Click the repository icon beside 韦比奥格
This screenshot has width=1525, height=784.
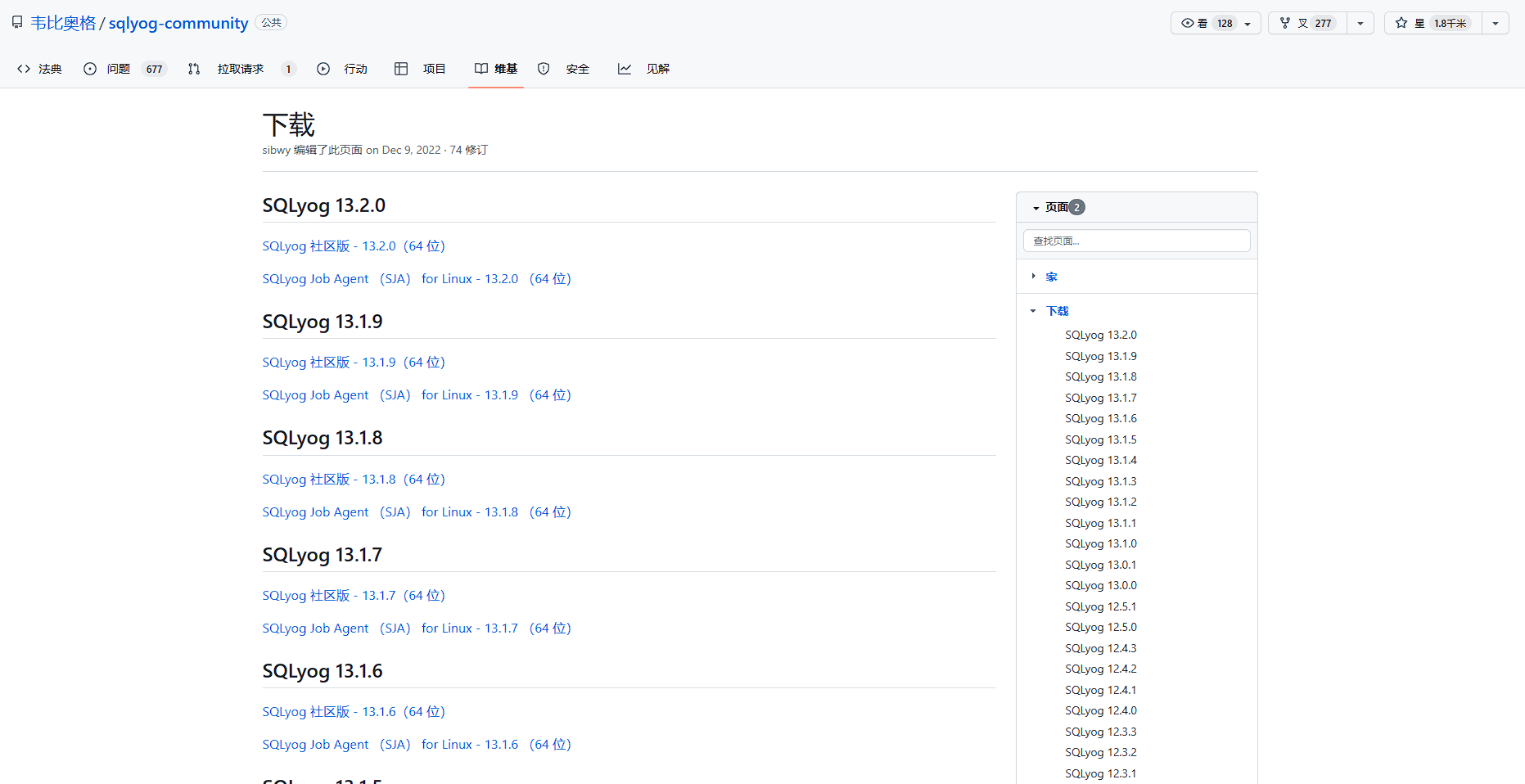pyautogui.click(x=17, y=23)
